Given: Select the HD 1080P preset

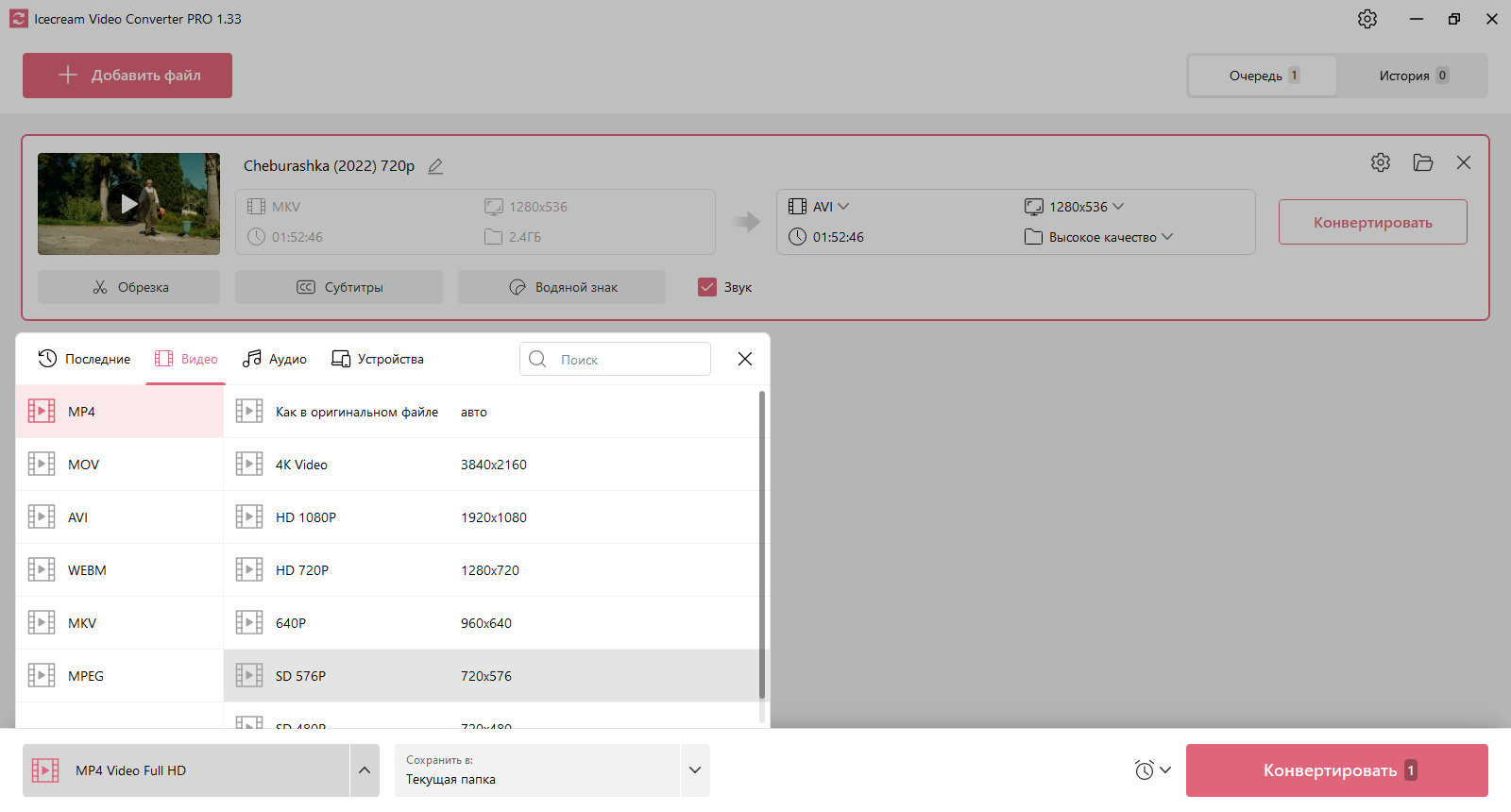Looking at the screenshot, I should point(491,517).
